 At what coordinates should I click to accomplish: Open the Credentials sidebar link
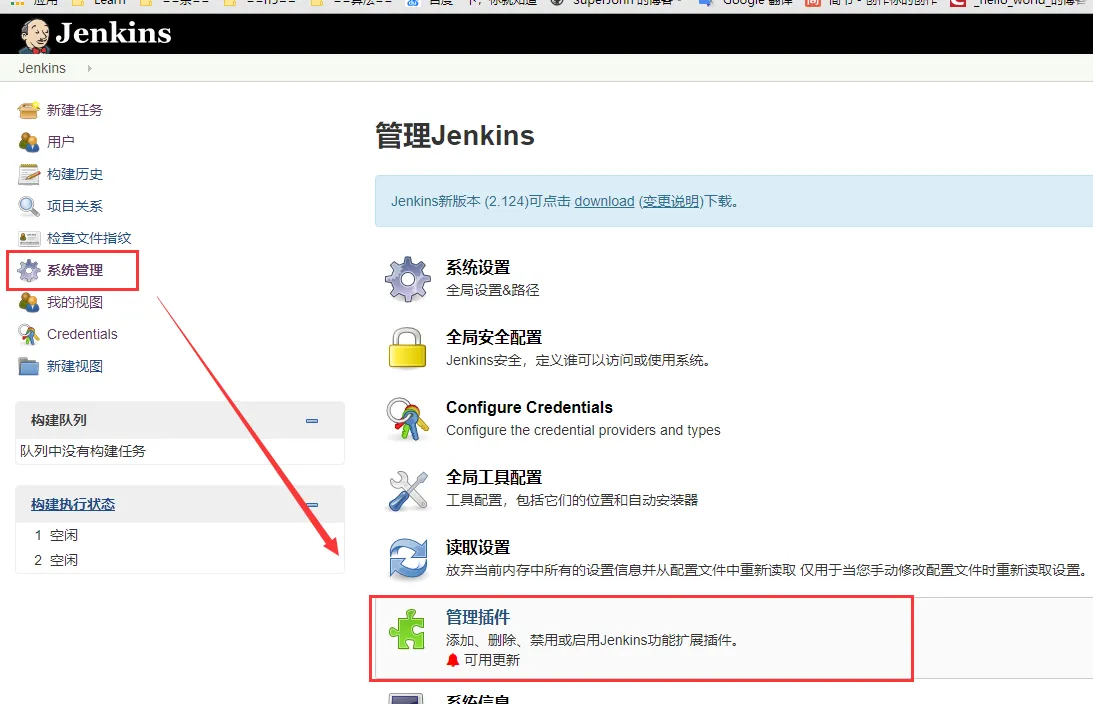pyautogui.click(x=82, y=335)
